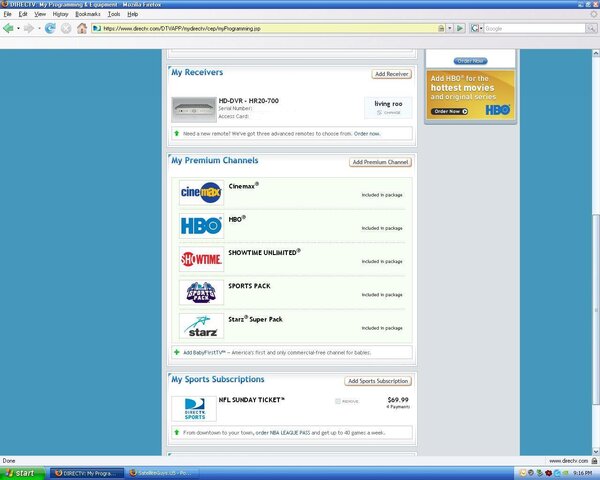
Task: Open the search engine selector dropdown
Action: tap(481, 28)
